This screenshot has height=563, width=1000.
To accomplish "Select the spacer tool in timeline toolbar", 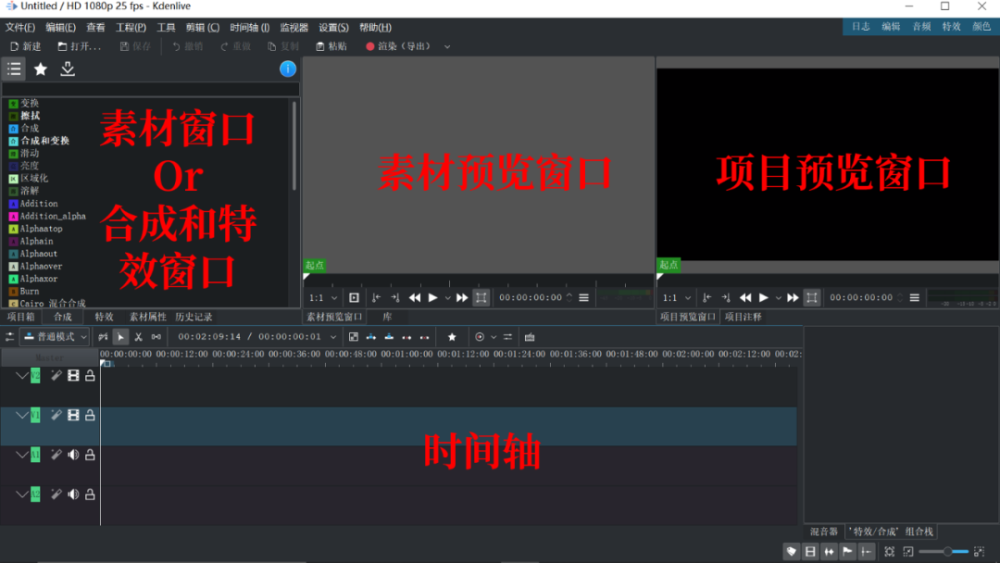I will pos(156,337).
